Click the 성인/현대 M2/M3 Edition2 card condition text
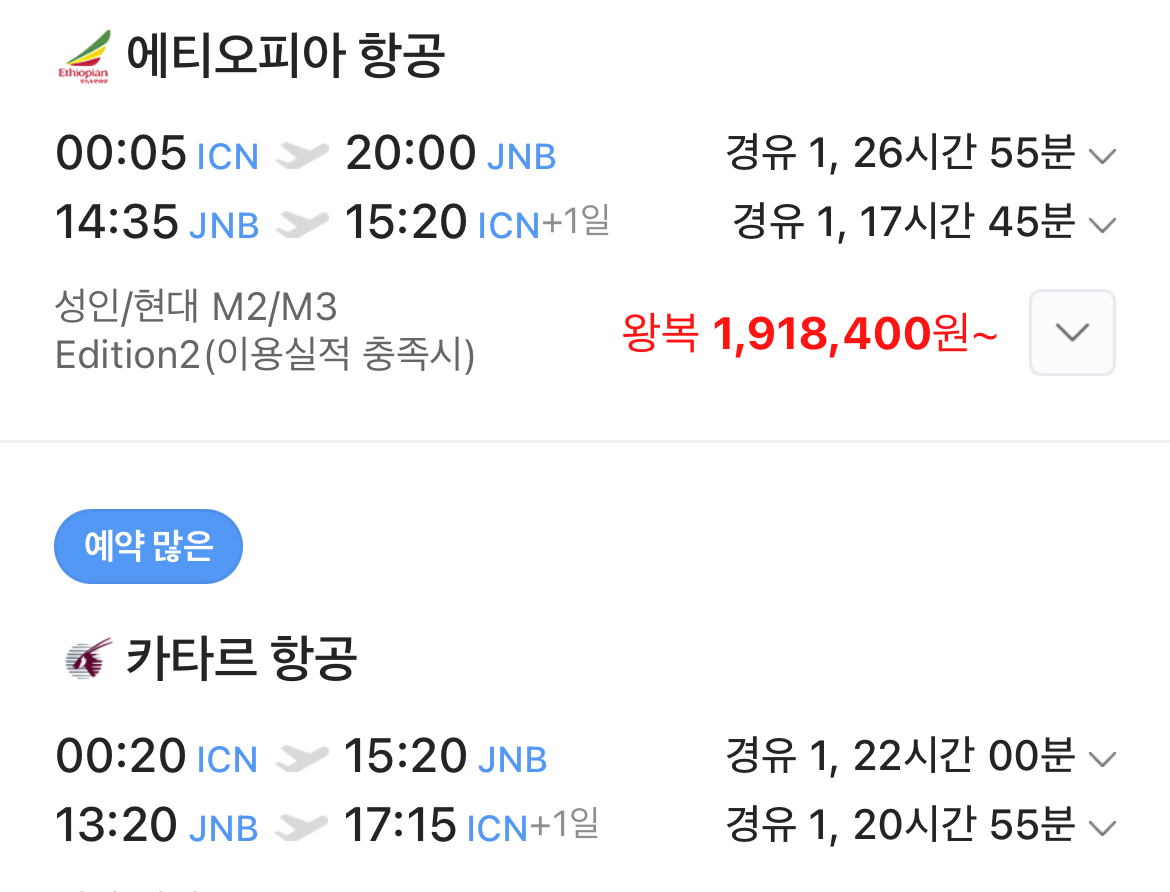Screen dimensions: 1170x892 (x=265, y=331)
